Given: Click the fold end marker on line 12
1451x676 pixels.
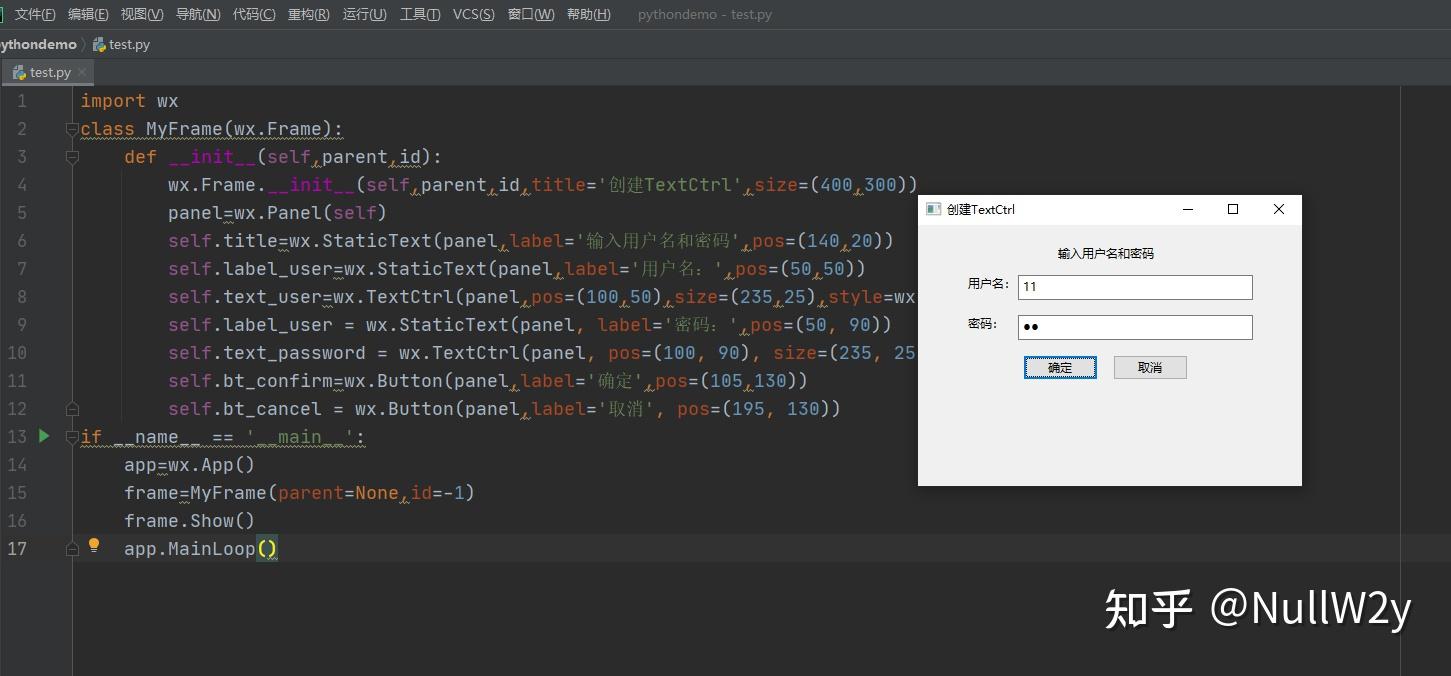Looking at the screenshot, I should (72, 409).
